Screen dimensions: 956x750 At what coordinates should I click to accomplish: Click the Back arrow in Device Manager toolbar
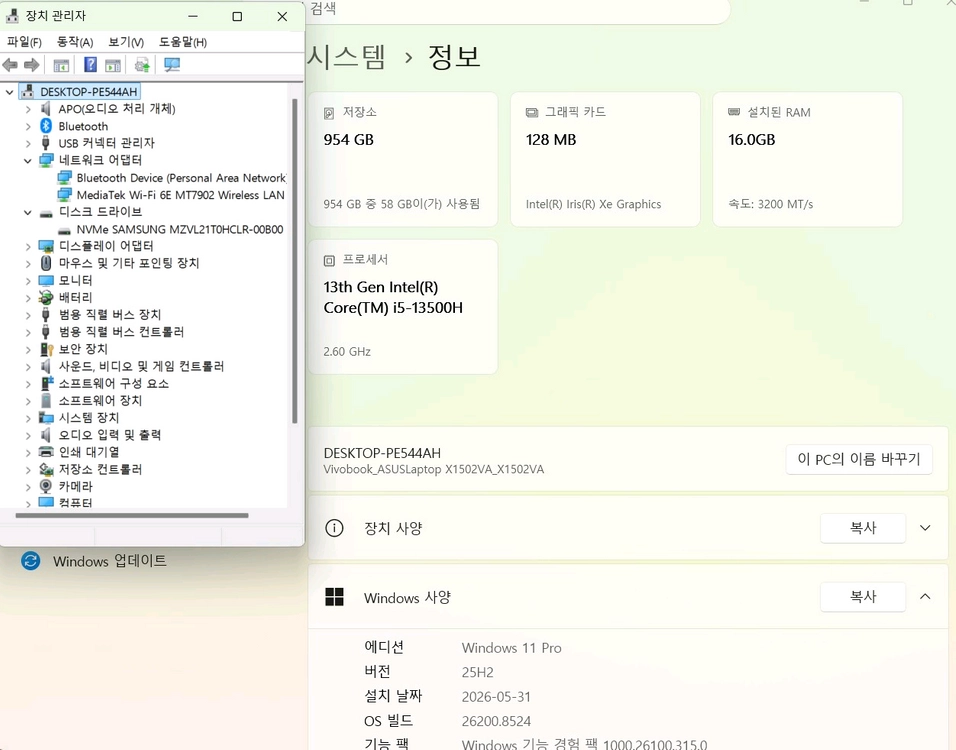(x=10, y=65)
